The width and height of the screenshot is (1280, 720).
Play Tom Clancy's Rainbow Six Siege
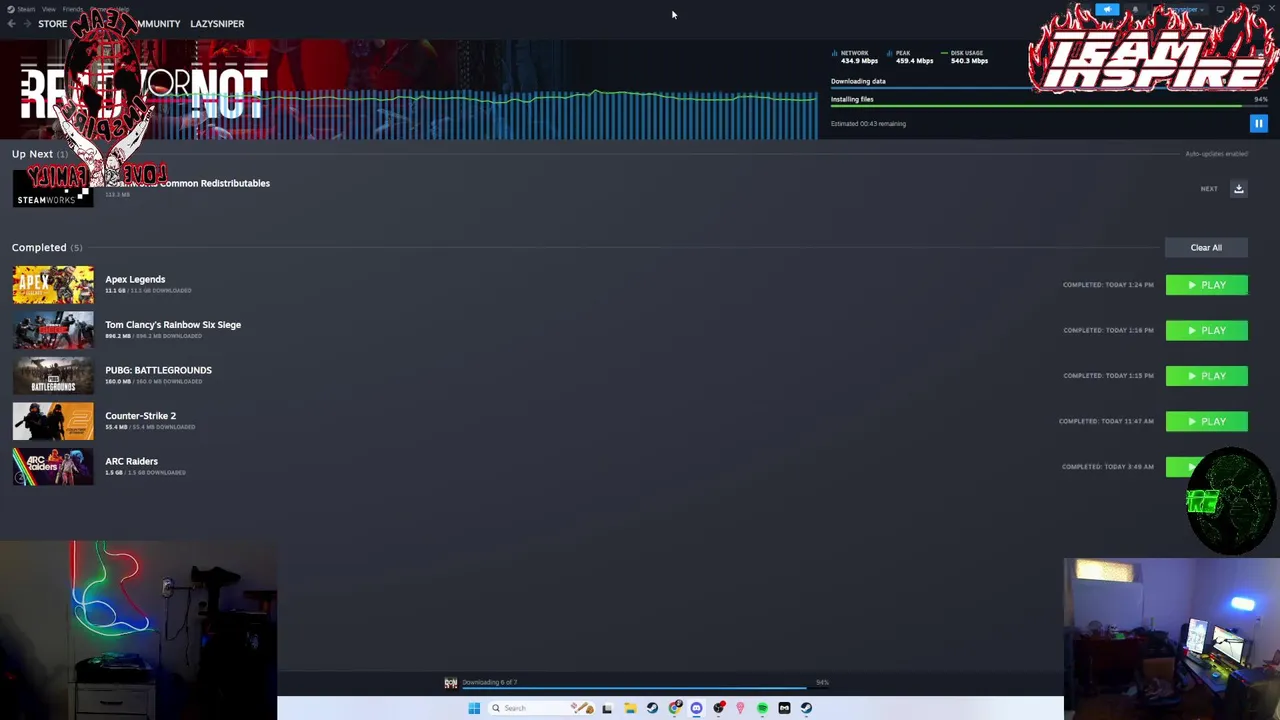point(1206,331)
